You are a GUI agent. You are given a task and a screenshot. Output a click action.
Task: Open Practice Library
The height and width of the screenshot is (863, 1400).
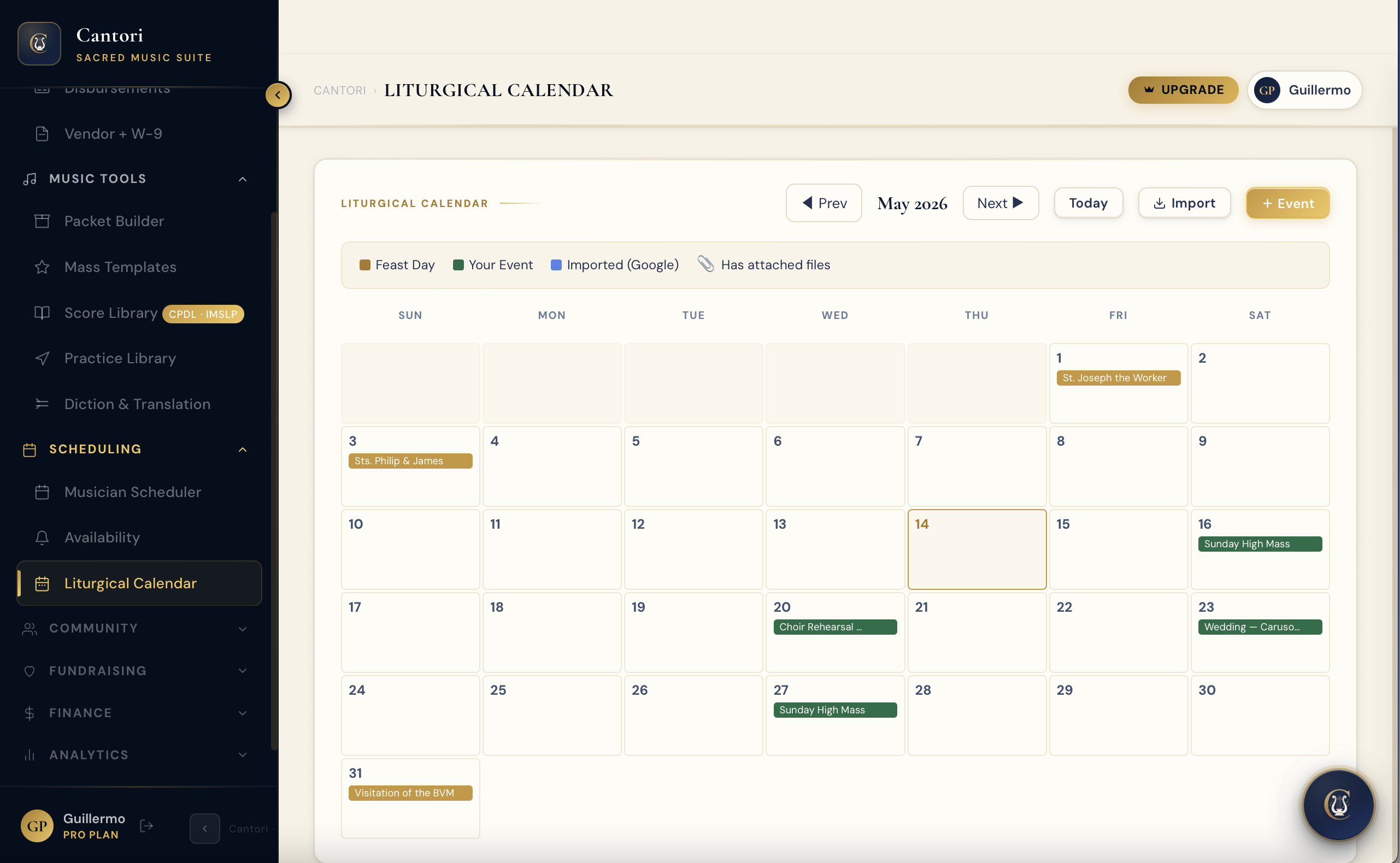[x=139, y=358]
